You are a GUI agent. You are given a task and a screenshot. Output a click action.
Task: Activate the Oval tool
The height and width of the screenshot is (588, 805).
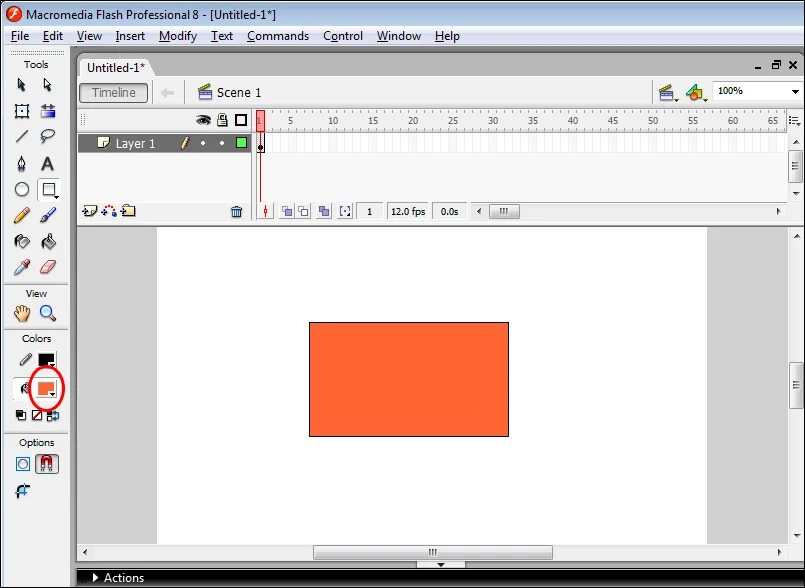point(22,189)
